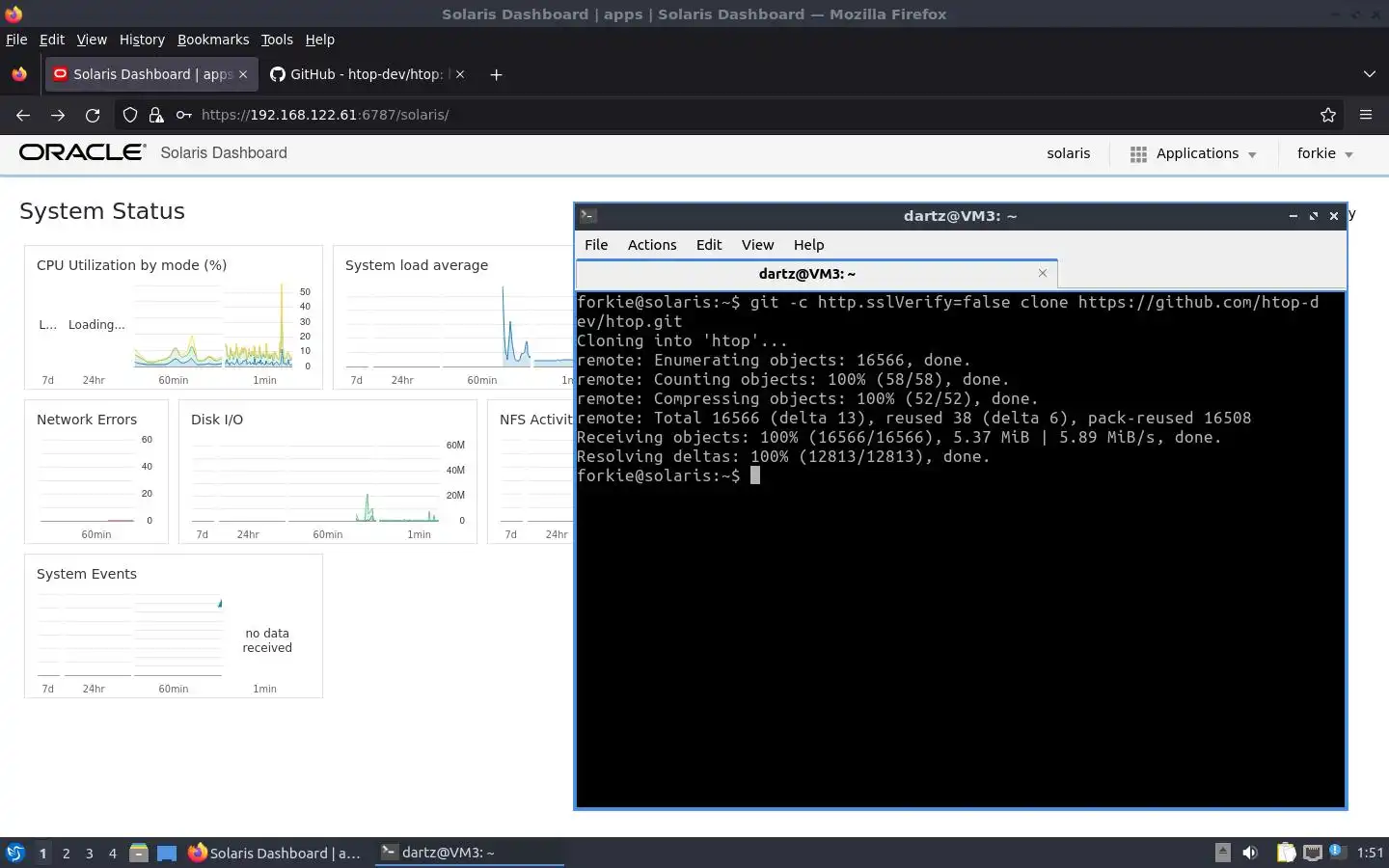
Task: Switch to workspace 2 in the taskbar
Action: click(x=66, y=853)
